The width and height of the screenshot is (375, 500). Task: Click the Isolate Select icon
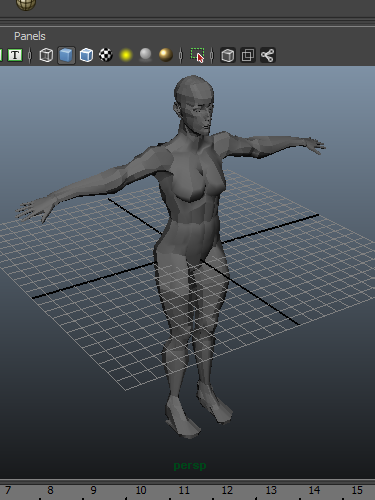click(198, 55)
